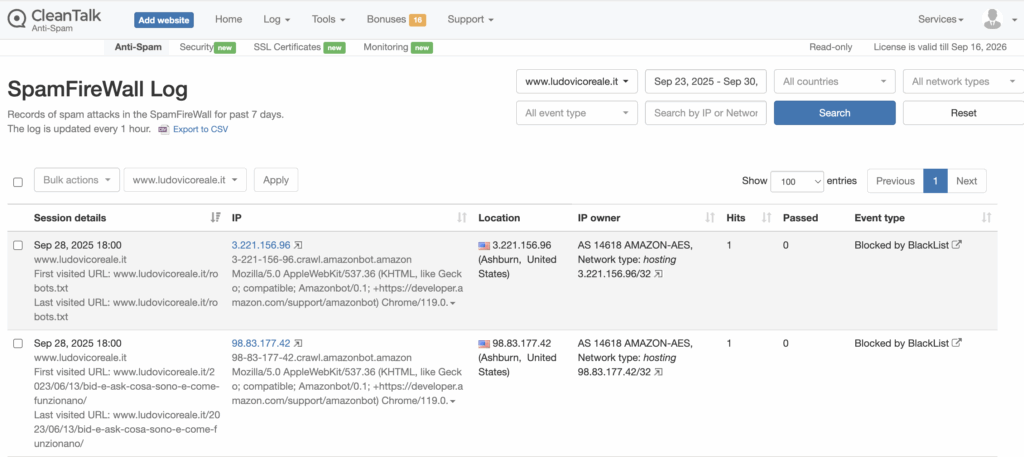Switch to the Monitoring tab

[398, 47]
